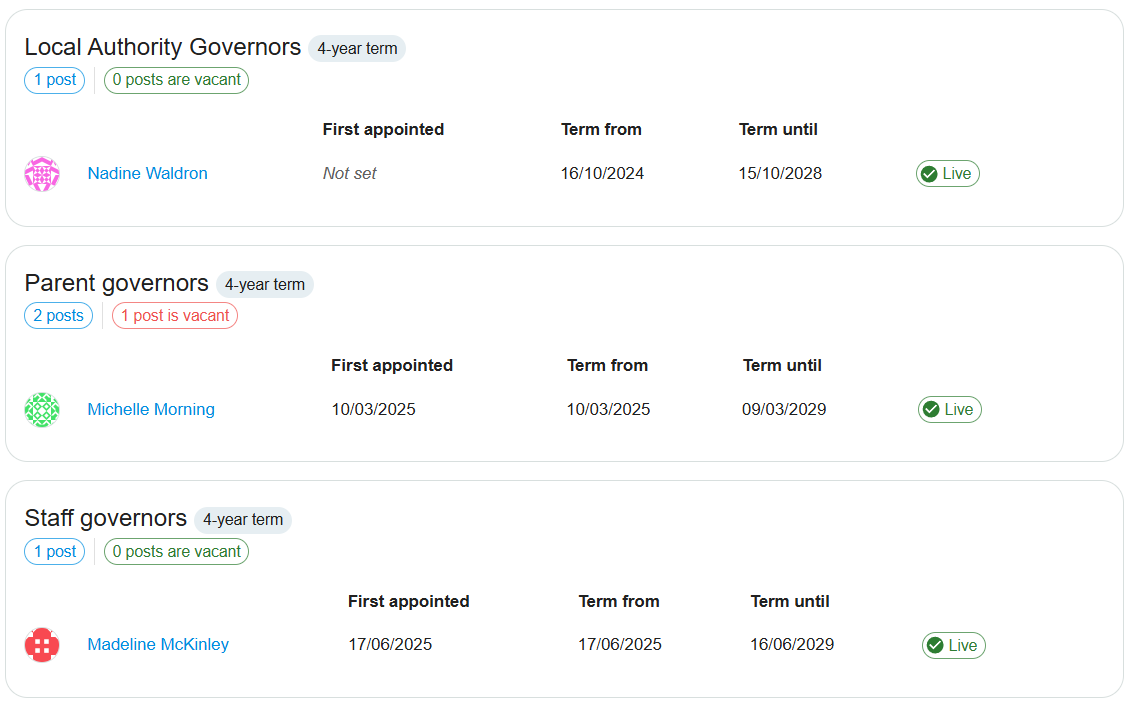This screenshot has height=705, width=1141.
Task: Click the Live status badge for Madeline McKinley
Action: 953,646
